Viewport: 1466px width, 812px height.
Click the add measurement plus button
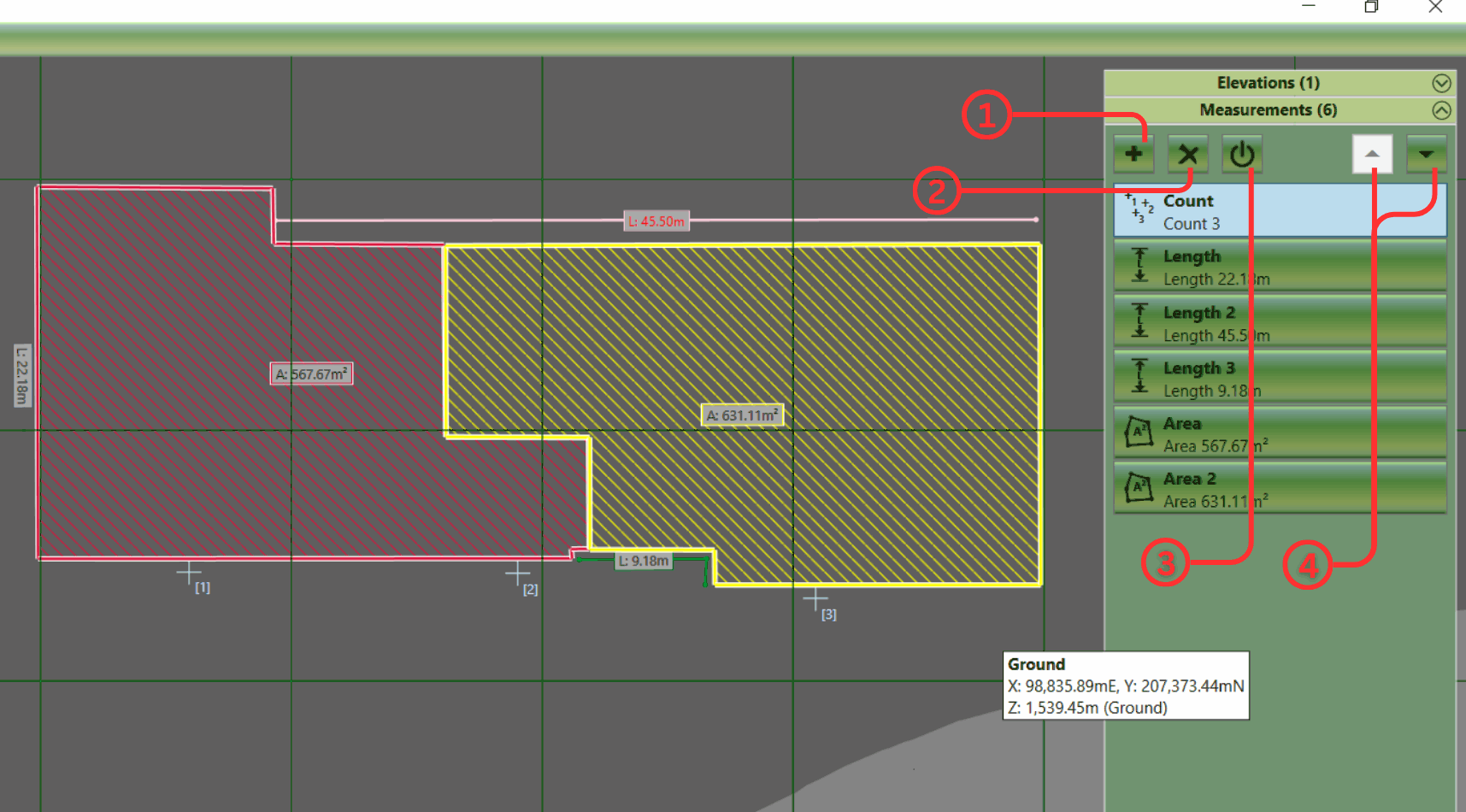(1133, 155)
